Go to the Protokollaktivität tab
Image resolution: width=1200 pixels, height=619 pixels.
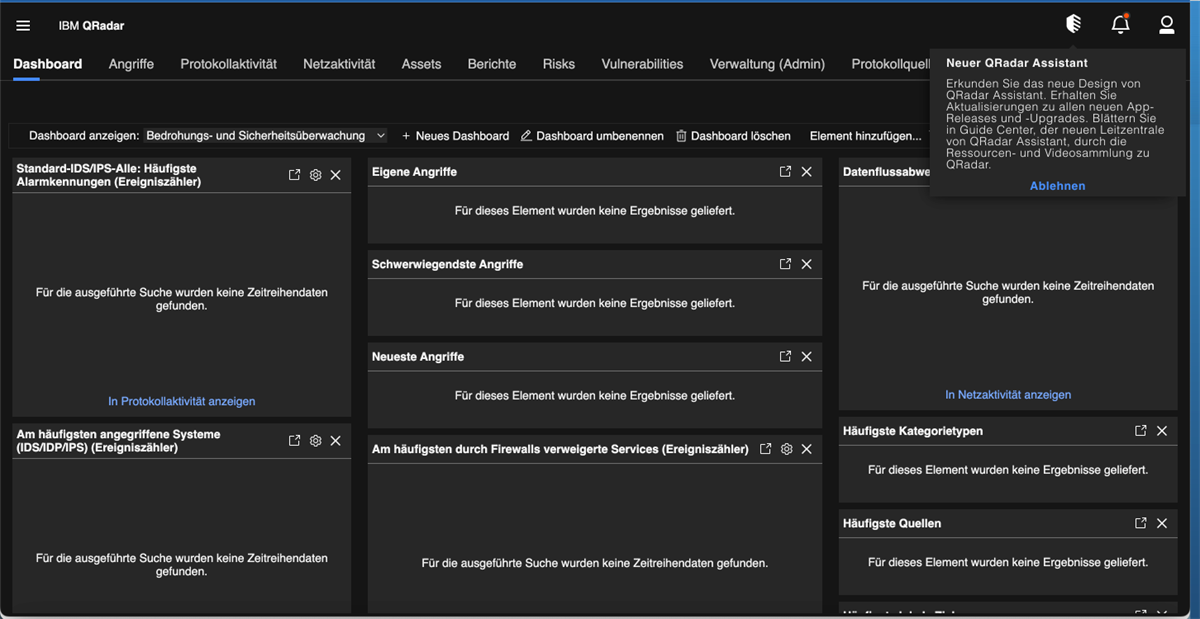[228, 64]
